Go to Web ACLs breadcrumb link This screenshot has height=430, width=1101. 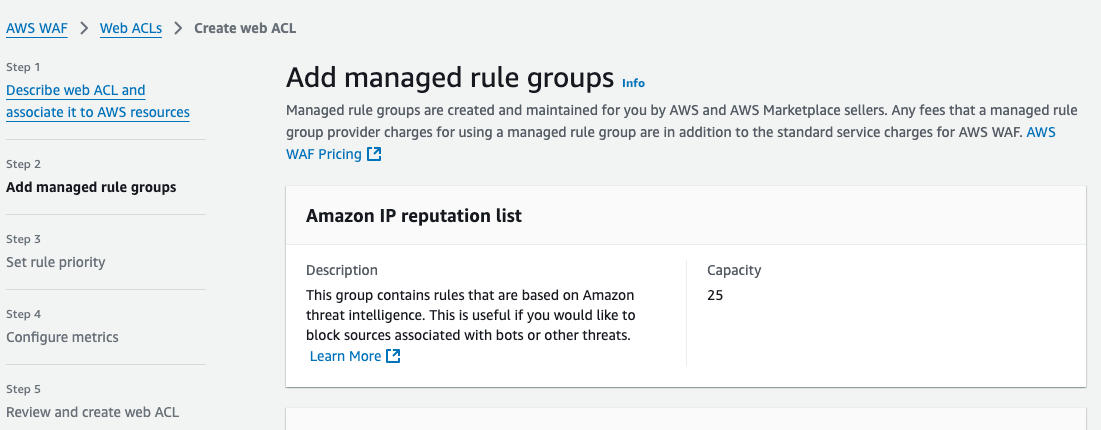coord(131,29)
